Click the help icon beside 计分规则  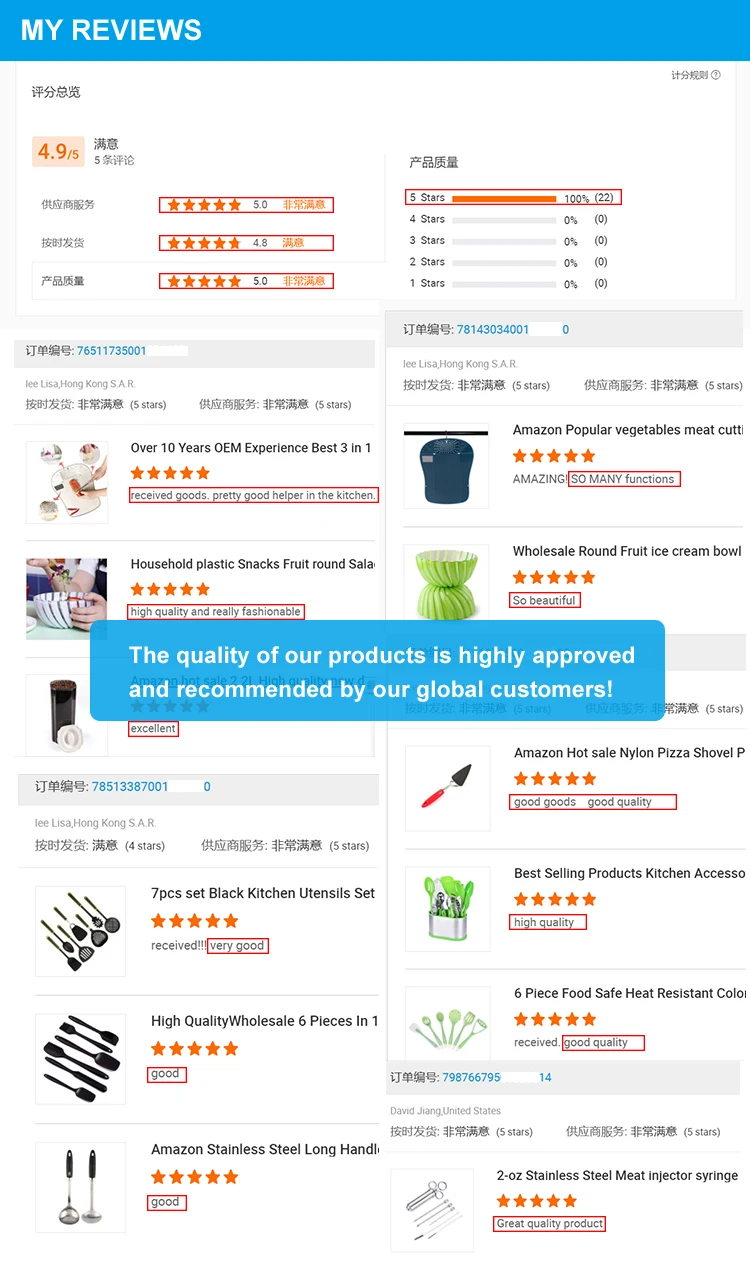click(x=715, y=75)
